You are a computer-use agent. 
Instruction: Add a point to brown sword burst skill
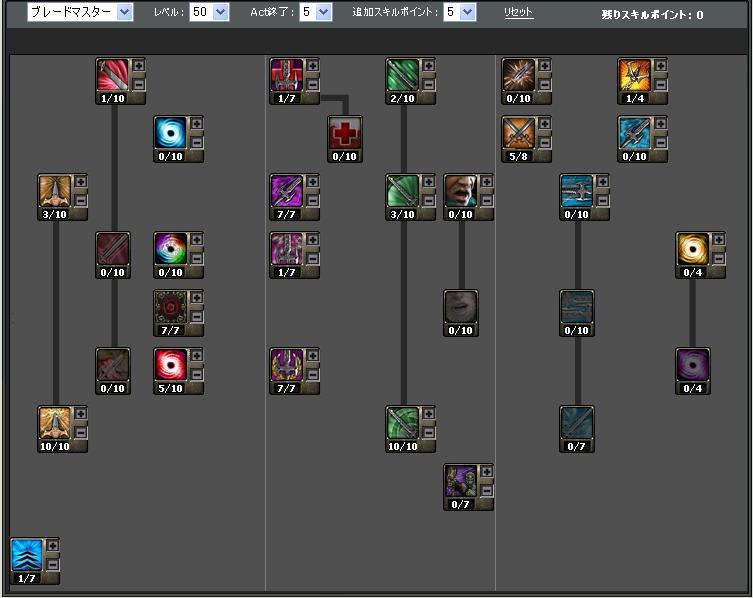(545, 65)
